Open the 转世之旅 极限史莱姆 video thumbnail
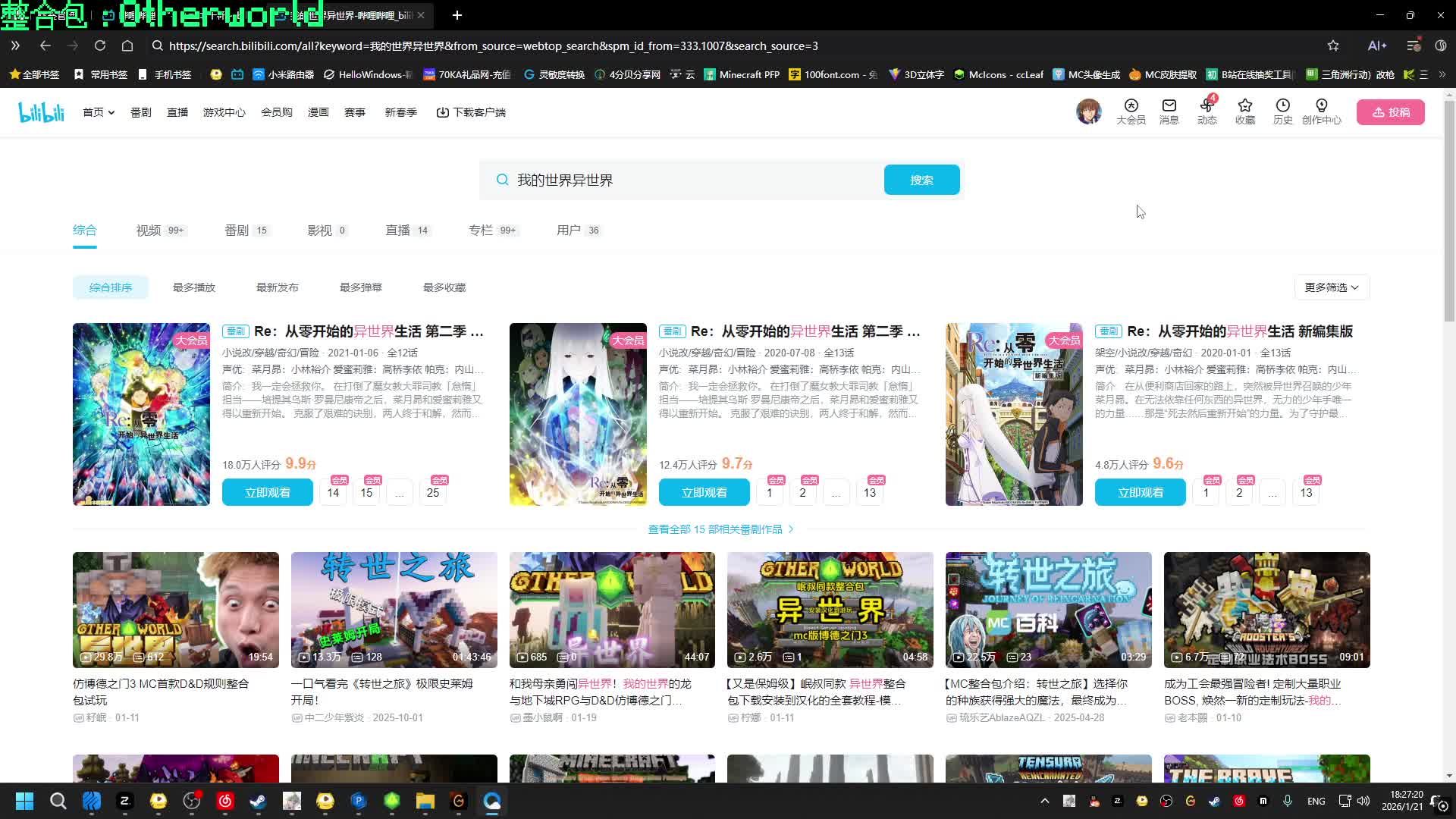Viewport: 1456px width, 819px height. (x=394, y=610)
